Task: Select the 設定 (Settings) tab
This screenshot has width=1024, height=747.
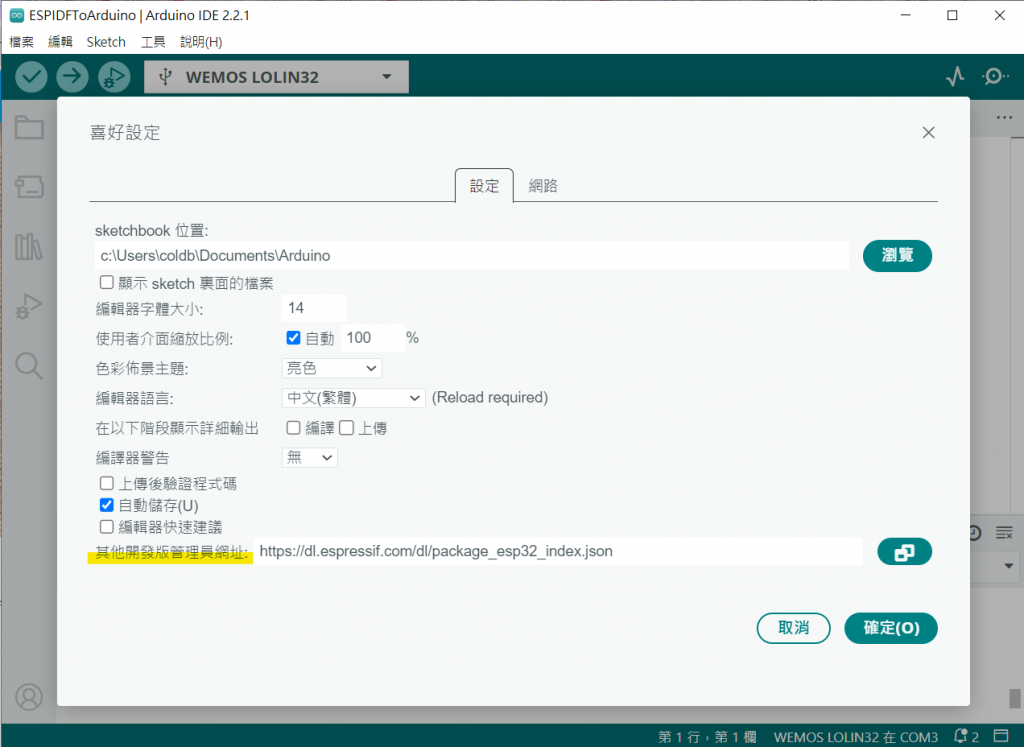Action: (485, 186)
